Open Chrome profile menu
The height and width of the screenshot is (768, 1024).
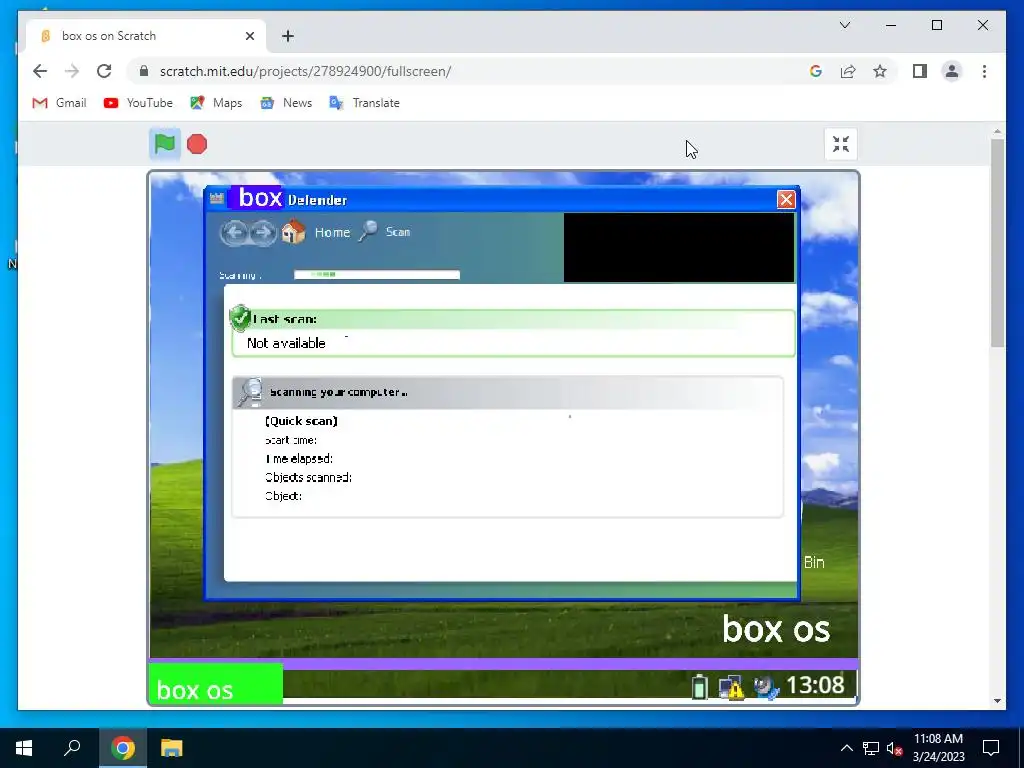coord(952,71)
